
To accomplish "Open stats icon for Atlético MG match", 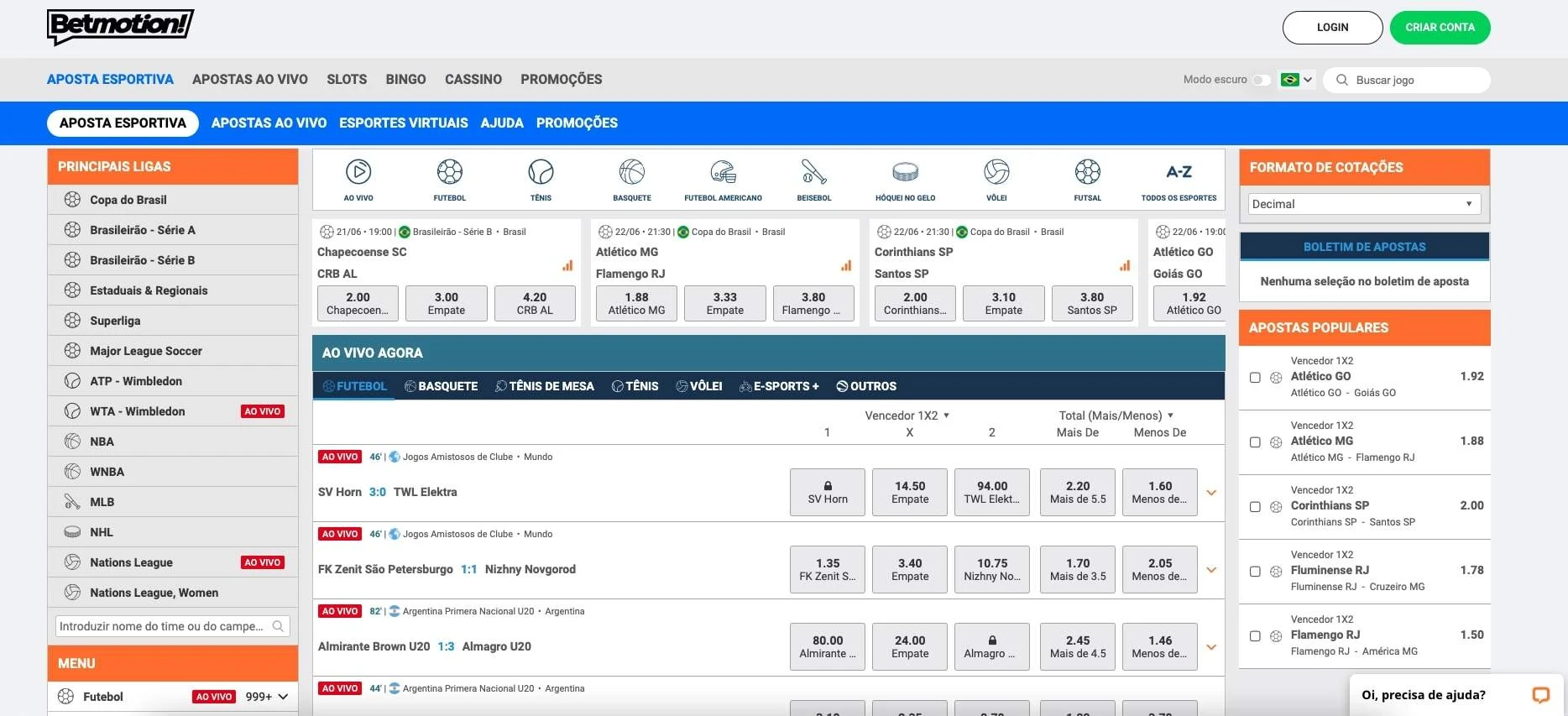I will (846, 265).
